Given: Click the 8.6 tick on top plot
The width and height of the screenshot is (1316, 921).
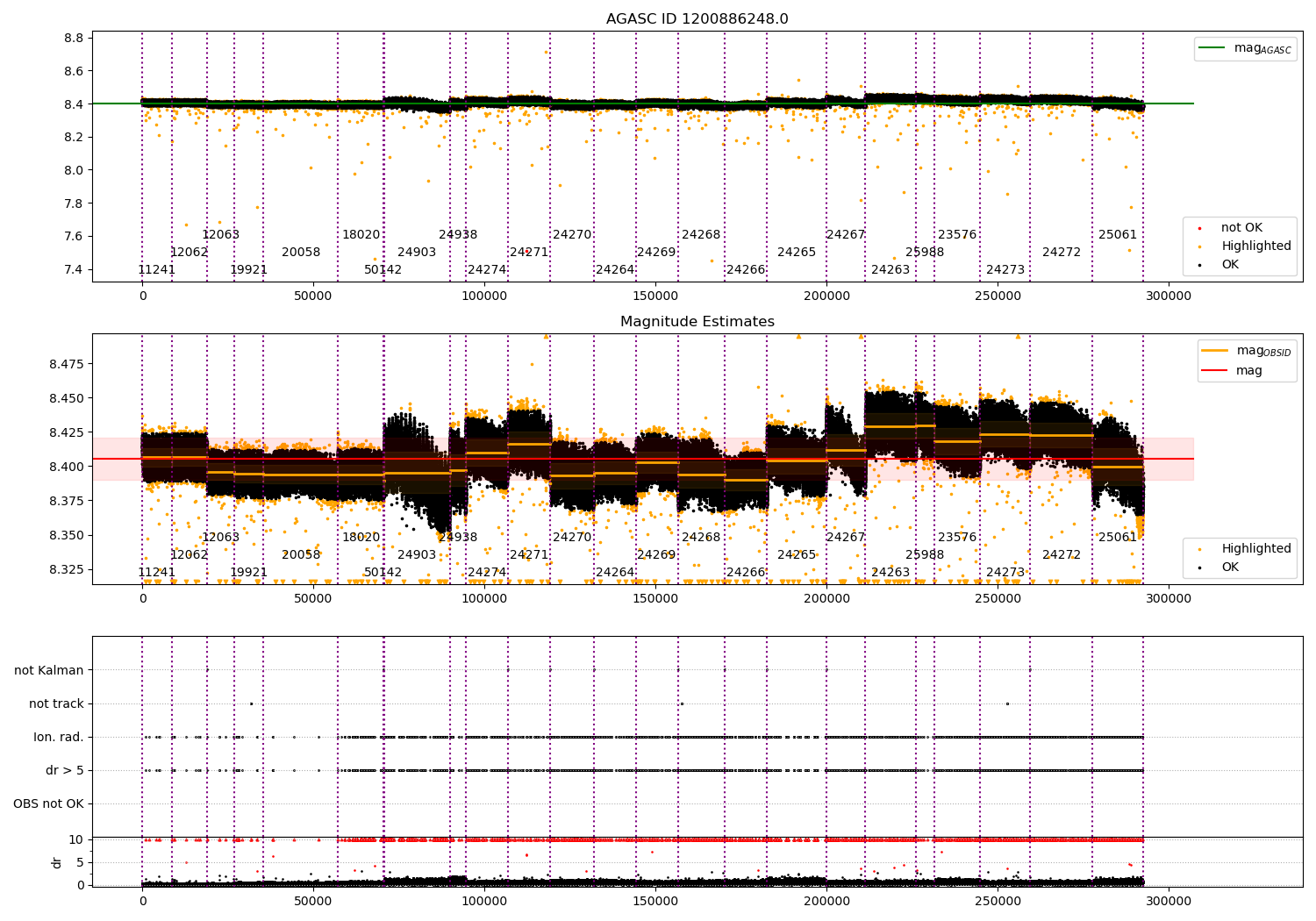Looking at the screenshot, I should tap(74, 71).
